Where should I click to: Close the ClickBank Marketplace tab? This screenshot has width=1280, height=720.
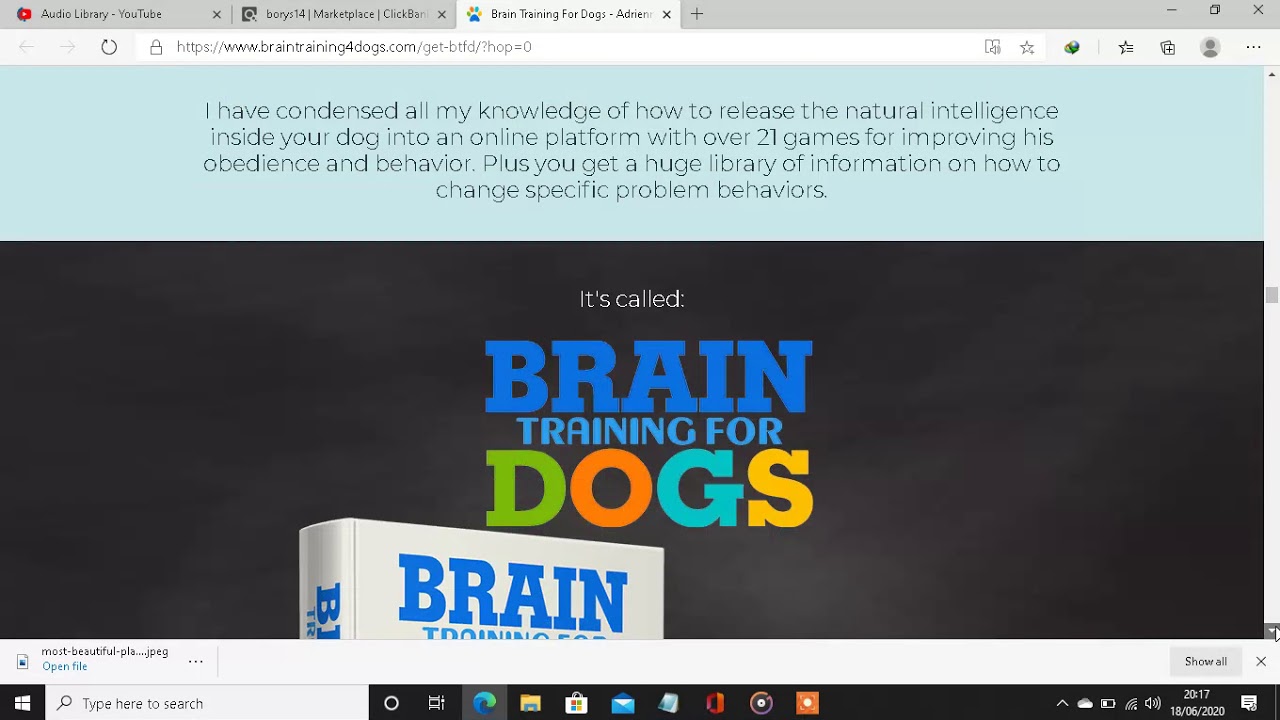pyautogui.click(x=442, y=14)
